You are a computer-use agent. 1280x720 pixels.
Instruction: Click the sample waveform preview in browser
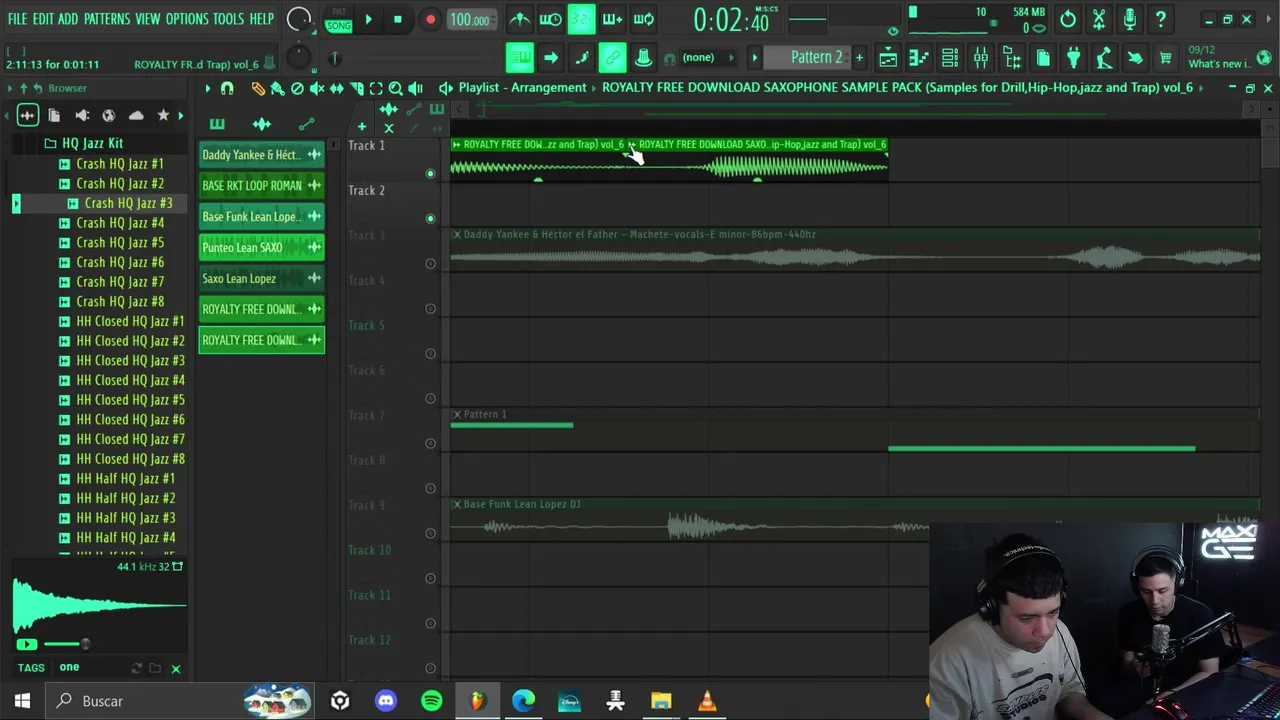pos(99,604)
